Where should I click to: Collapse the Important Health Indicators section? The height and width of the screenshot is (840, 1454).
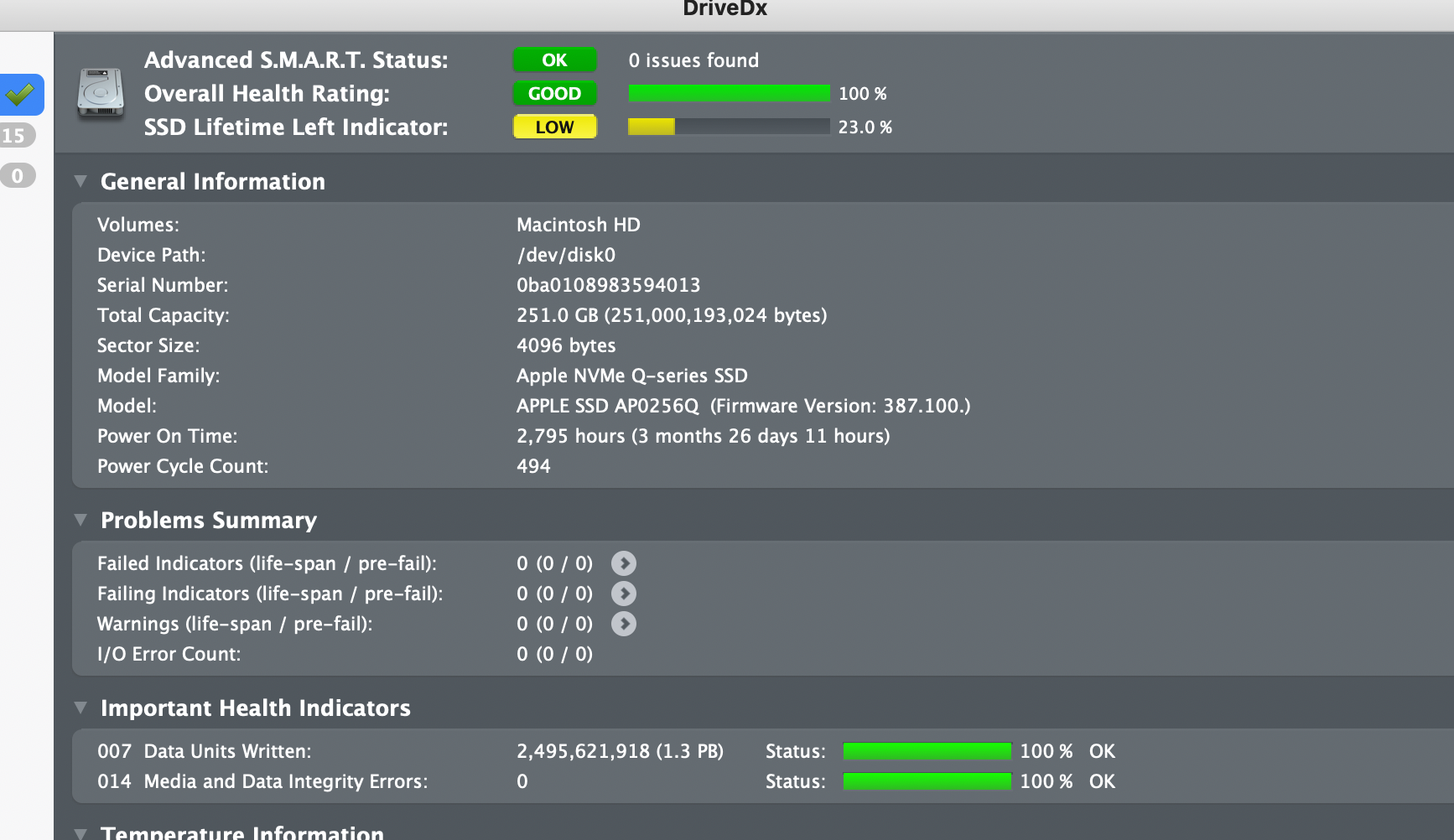(80, 708)
